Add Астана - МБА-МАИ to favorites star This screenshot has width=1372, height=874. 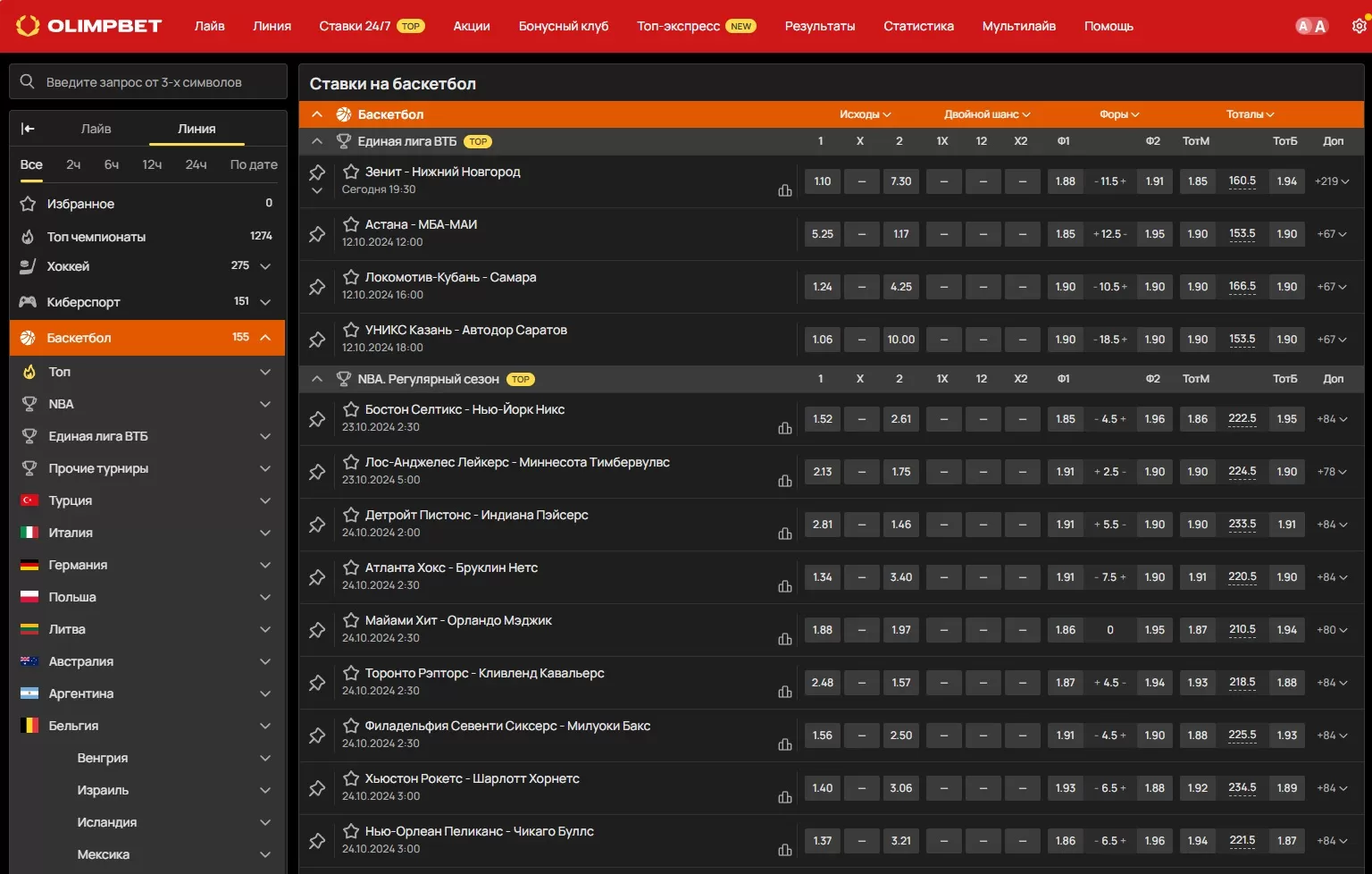351,224
